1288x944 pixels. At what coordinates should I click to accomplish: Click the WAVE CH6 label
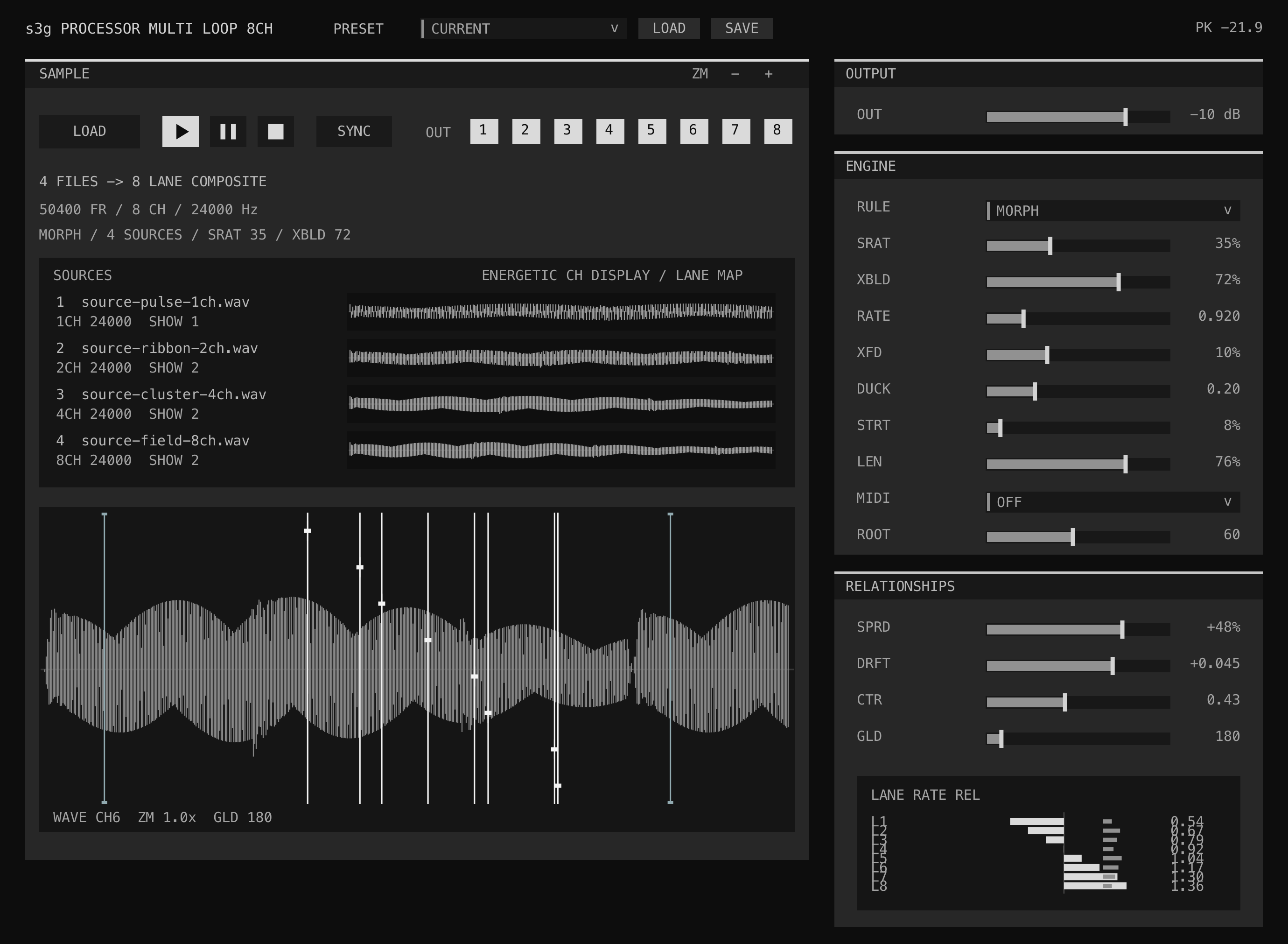pyautogui.click(x=87, y=818)
